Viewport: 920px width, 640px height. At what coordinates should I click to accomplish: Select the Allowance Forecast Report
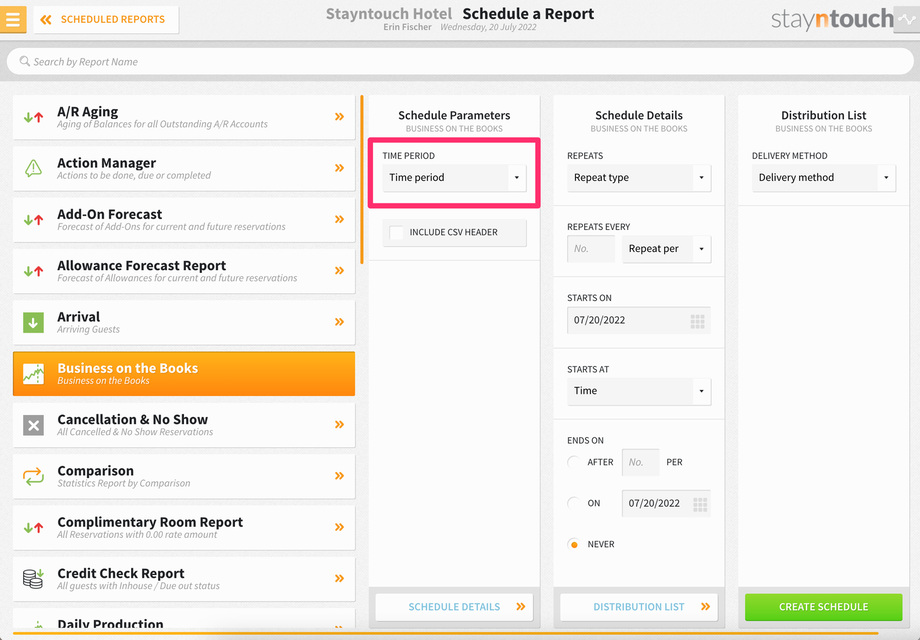point(184,271)
